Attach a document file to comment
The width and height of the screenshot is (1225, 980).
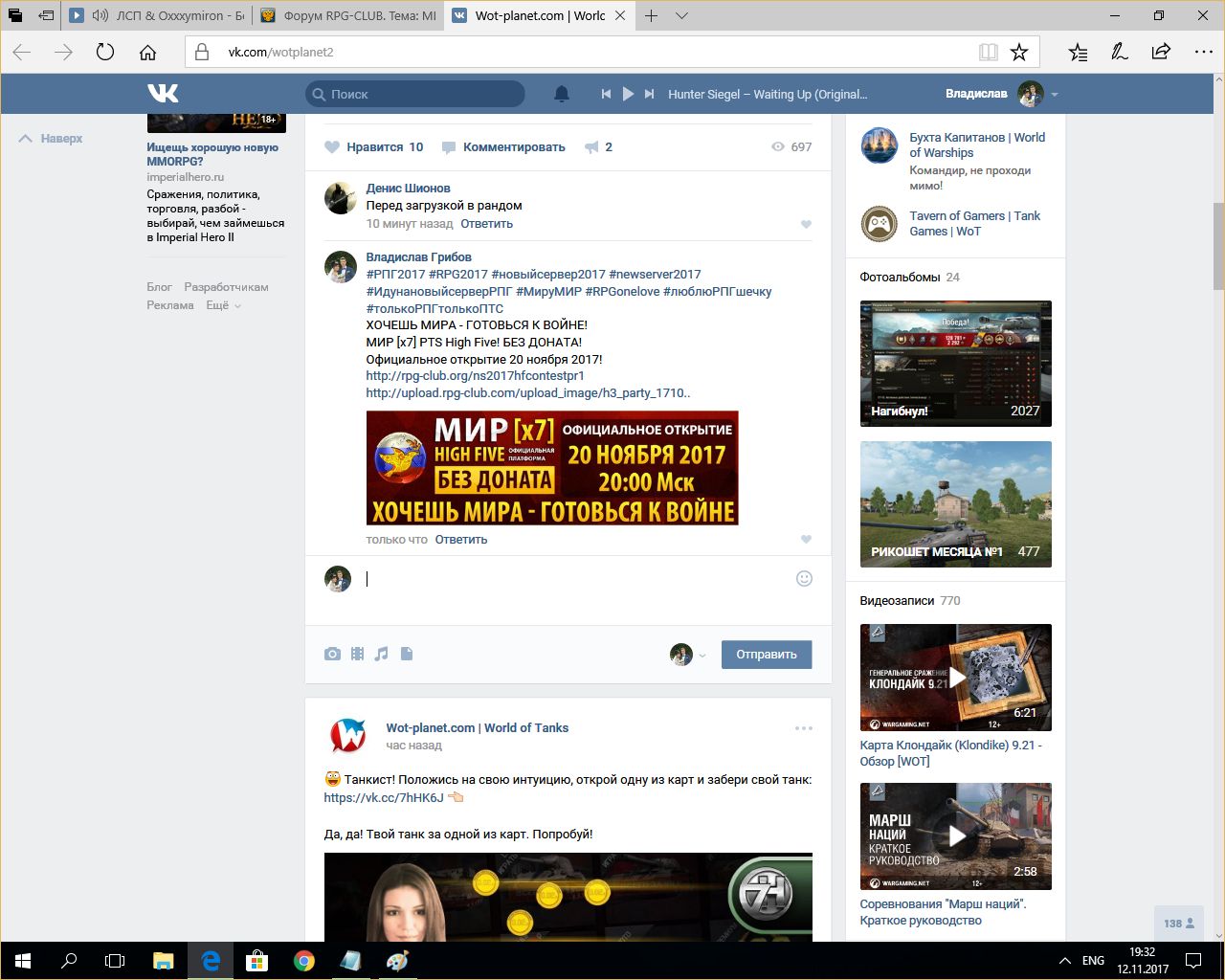(x=407, y=655)
